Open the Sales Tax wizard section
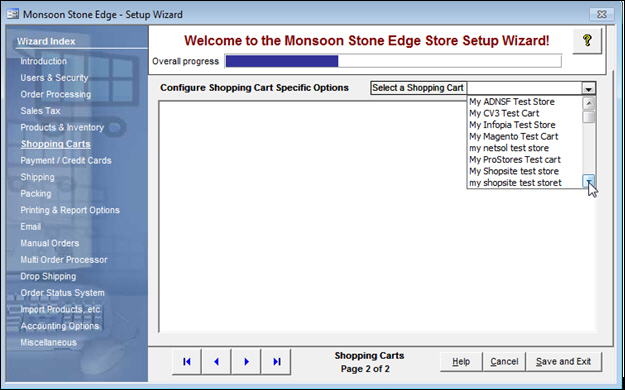This screenshot has height=390, width=625. (40, 111)
